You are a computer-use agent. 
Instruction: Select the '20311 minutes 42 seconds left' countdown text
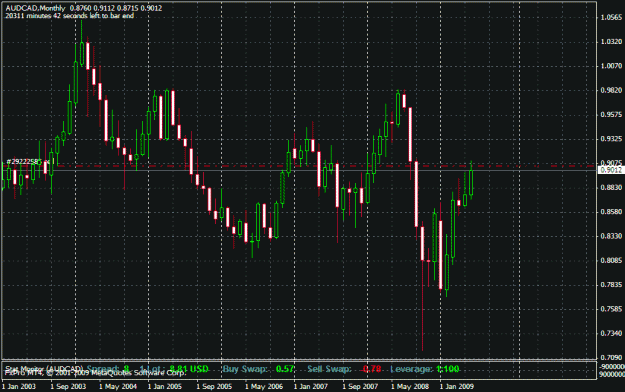pos(69,16)
